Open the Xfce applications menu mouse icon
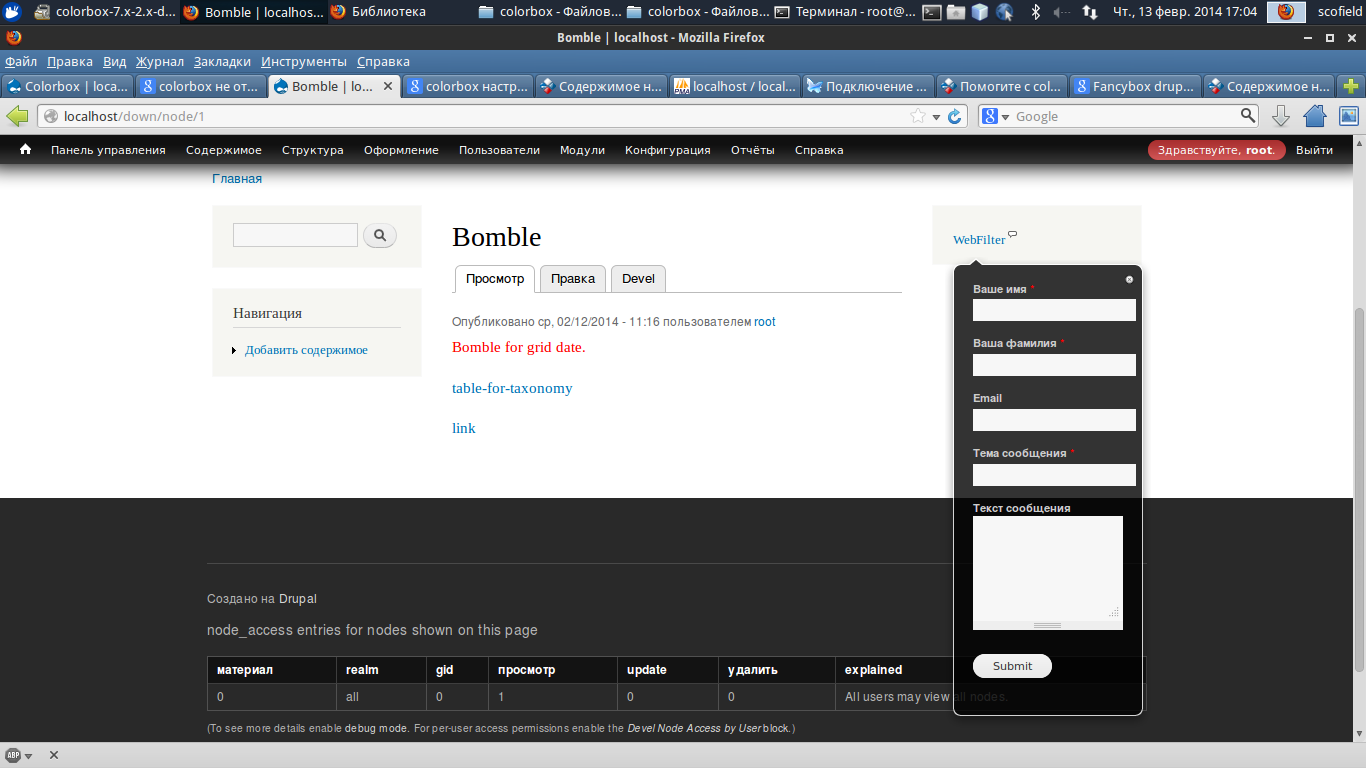The height and width of the screenshot is (768, 1366). tap(13, 11)
